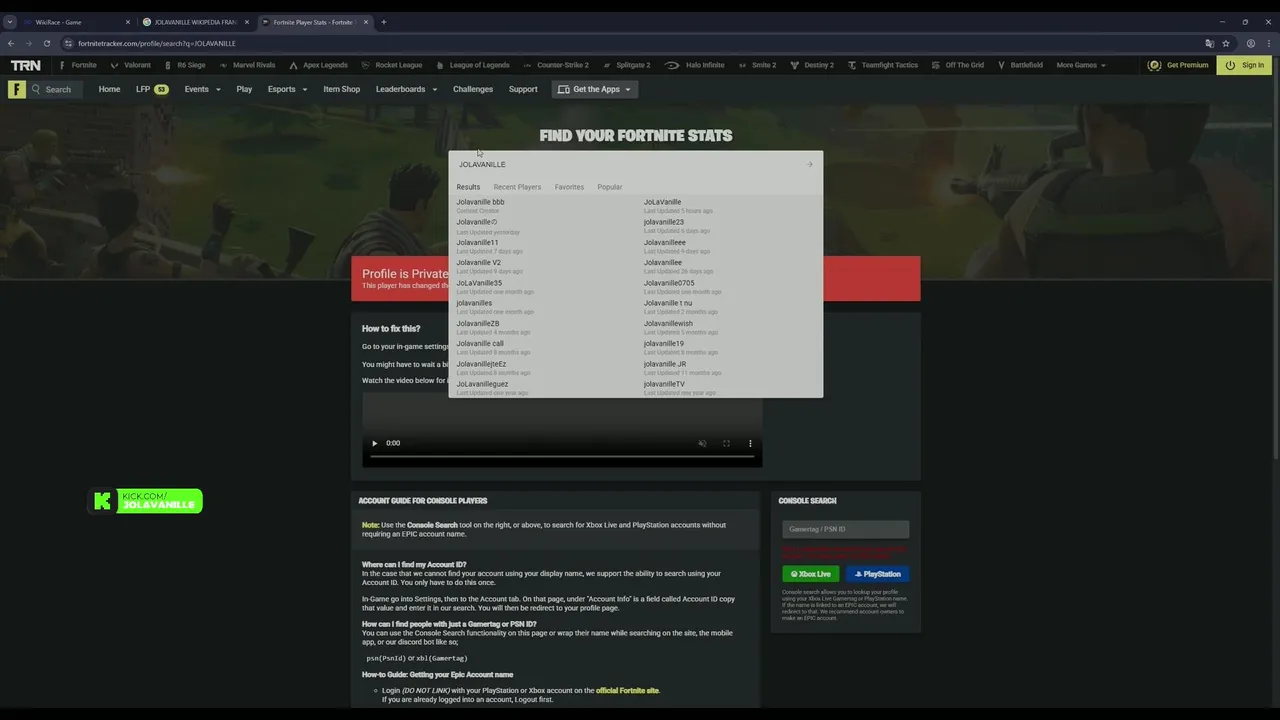
Task: Click the PlayStation search button
Action: coord(877,574)
